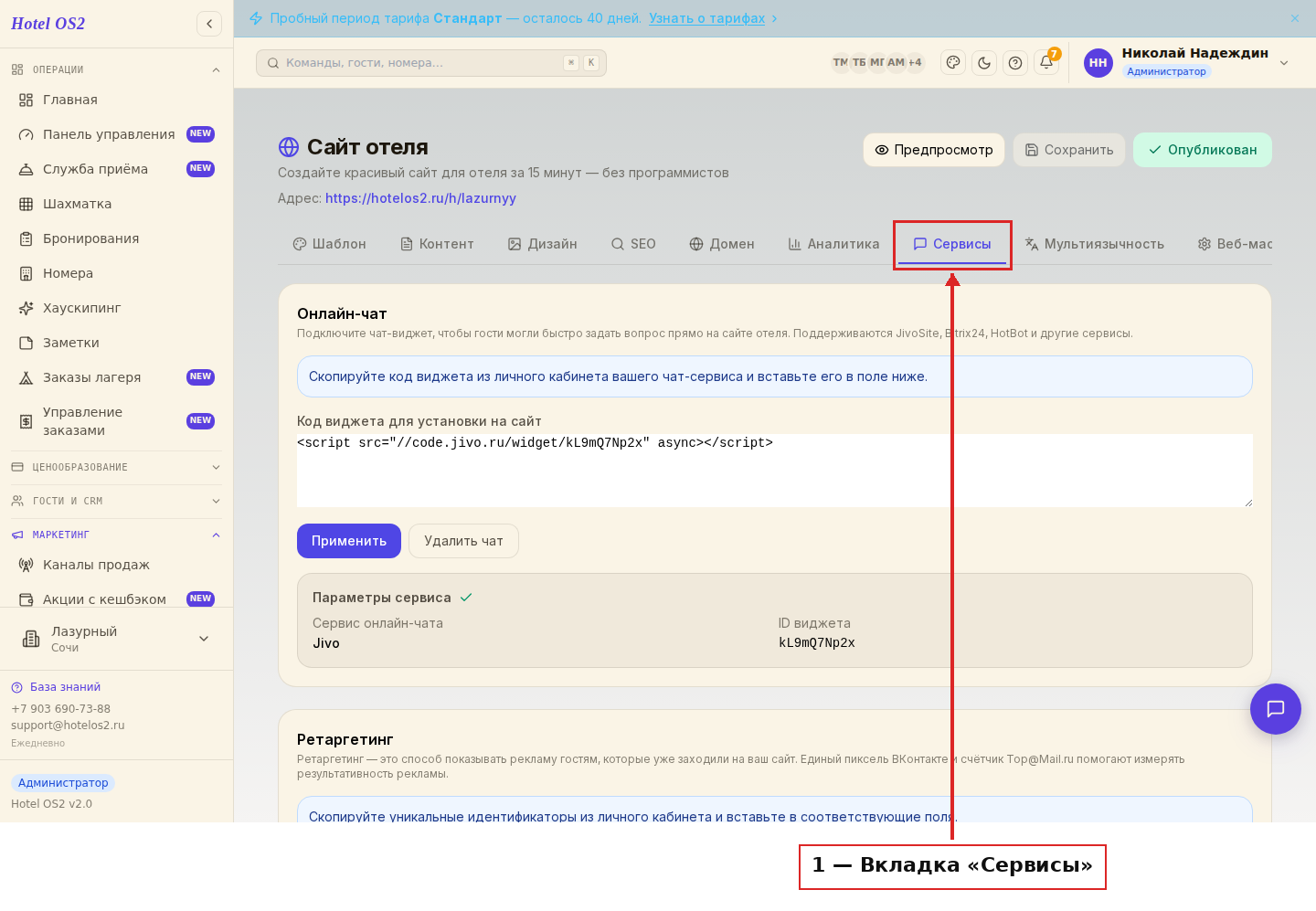Click support@hotelos2.ru email
This screenshot has width=1316, height=911.
[x=68, y=726]
